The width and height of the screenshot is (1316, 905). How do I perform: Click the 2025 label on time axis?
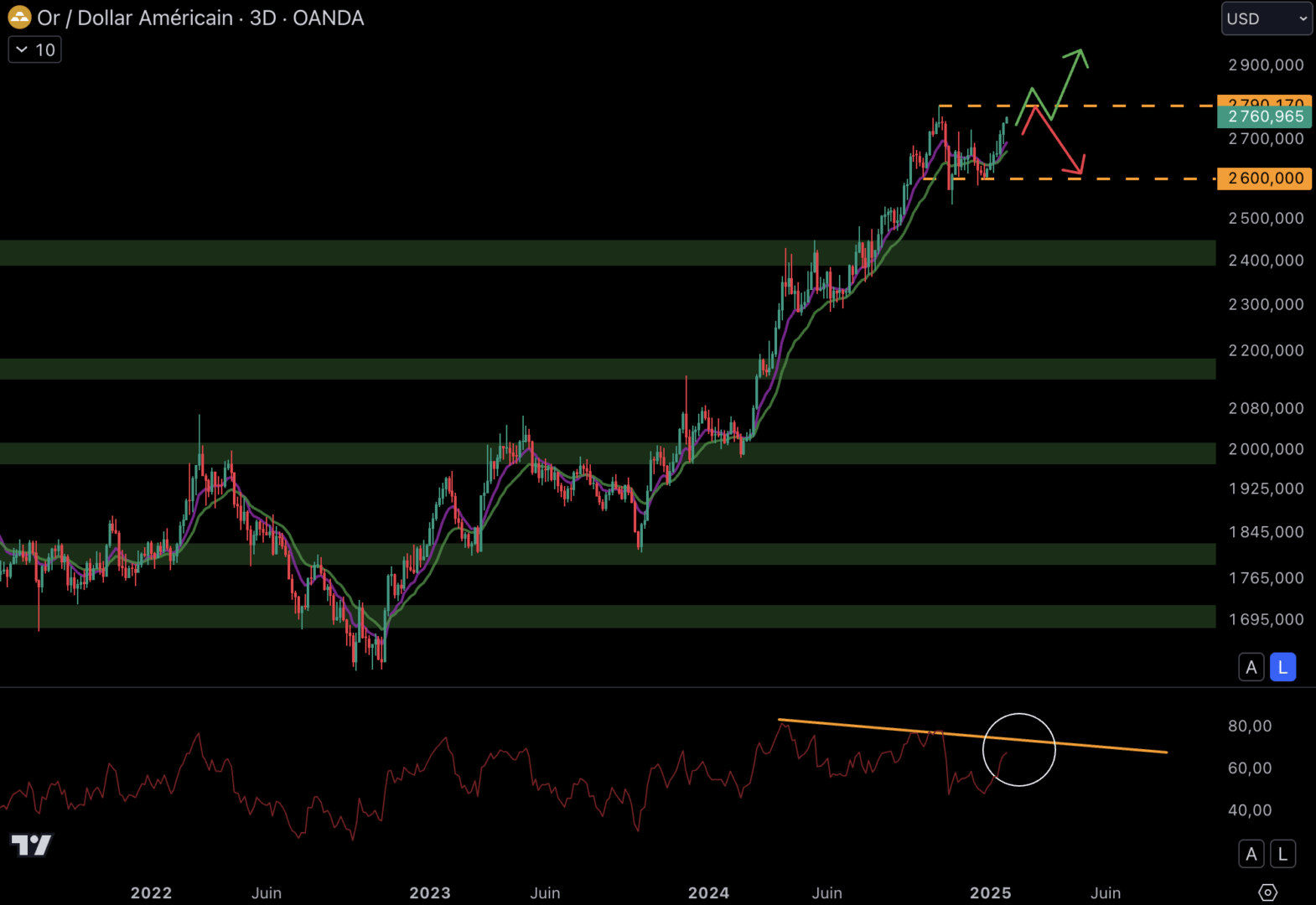pyautogui.click(x=990, y=893)
